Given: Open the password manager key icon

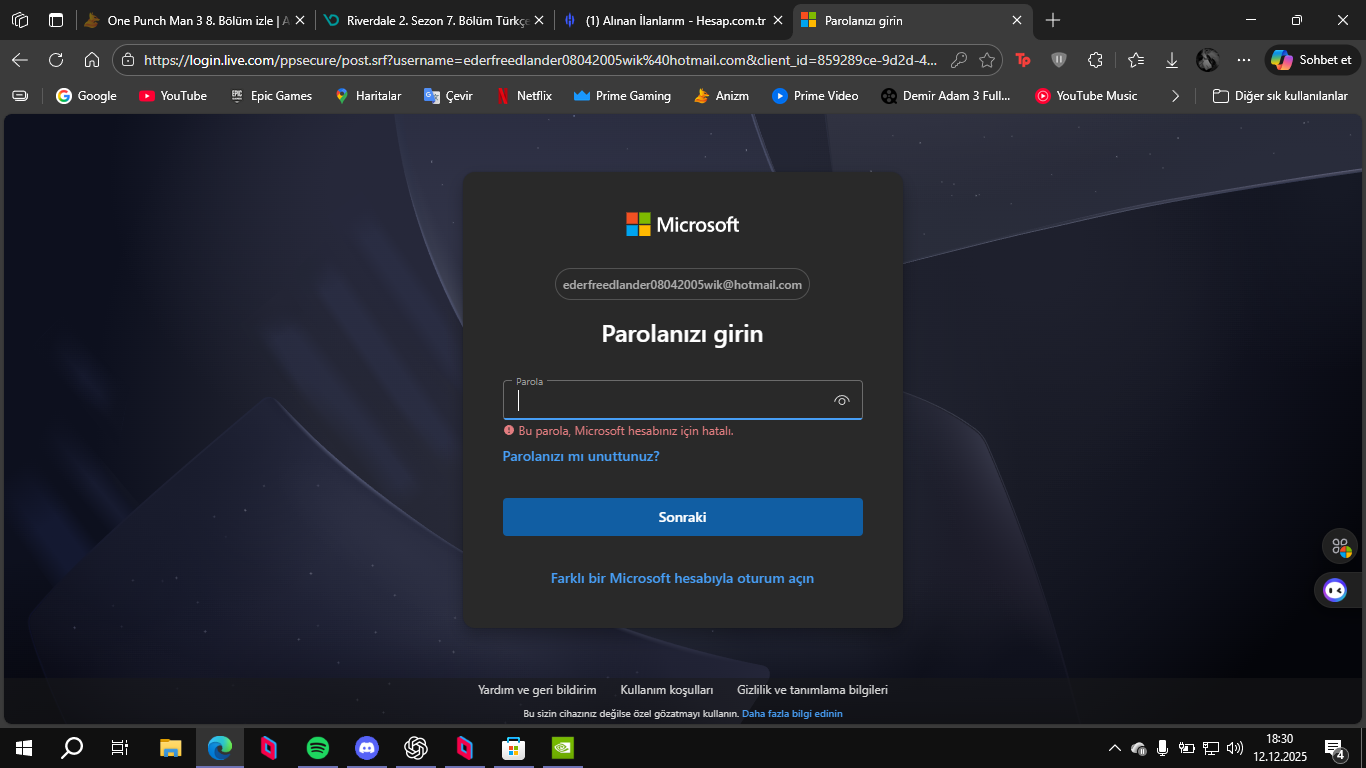Looking at the screenshot, I should (958, 60).
